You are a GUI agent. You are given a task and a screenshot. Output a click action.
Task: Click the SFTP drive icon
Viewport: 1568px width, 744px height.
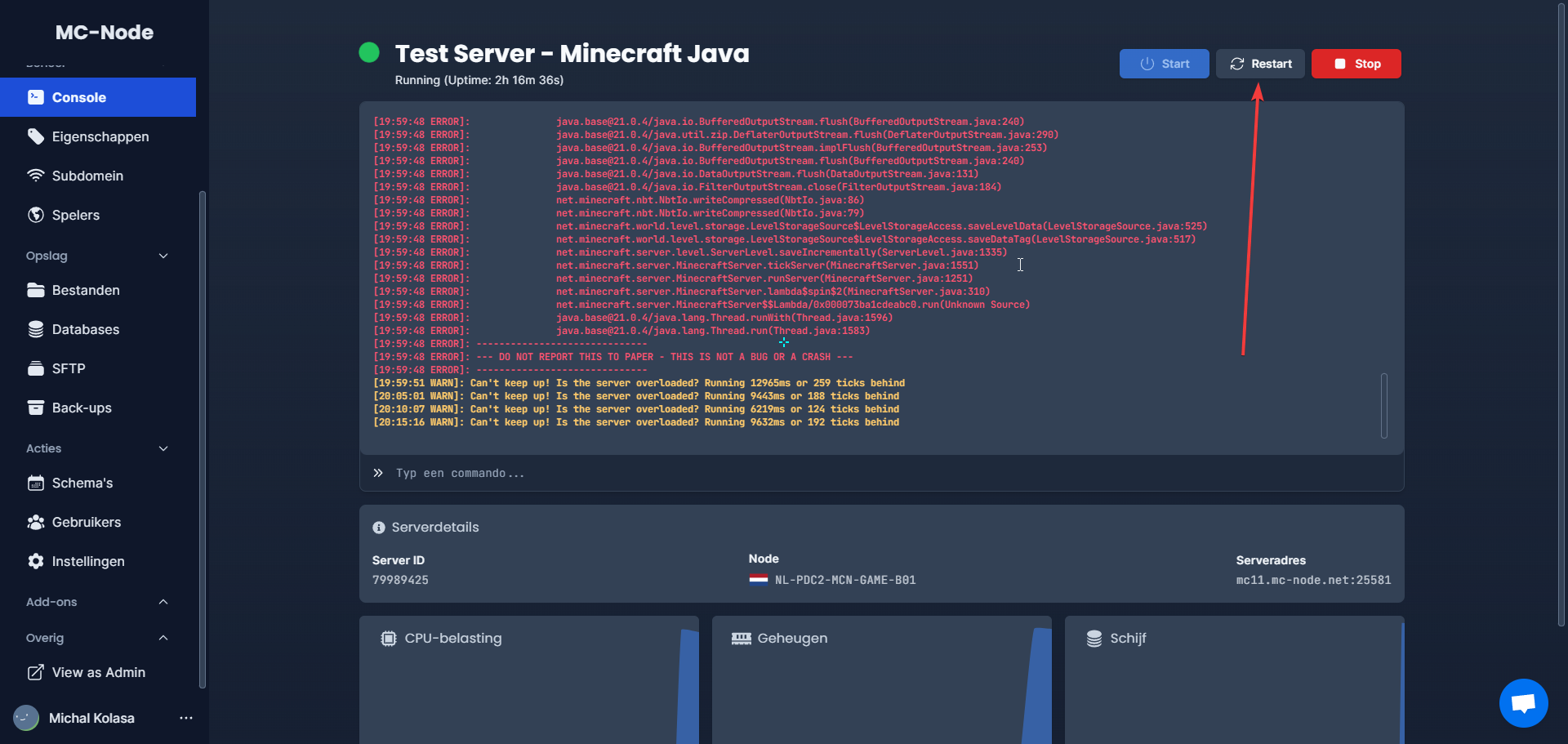(x=35, y=368)
